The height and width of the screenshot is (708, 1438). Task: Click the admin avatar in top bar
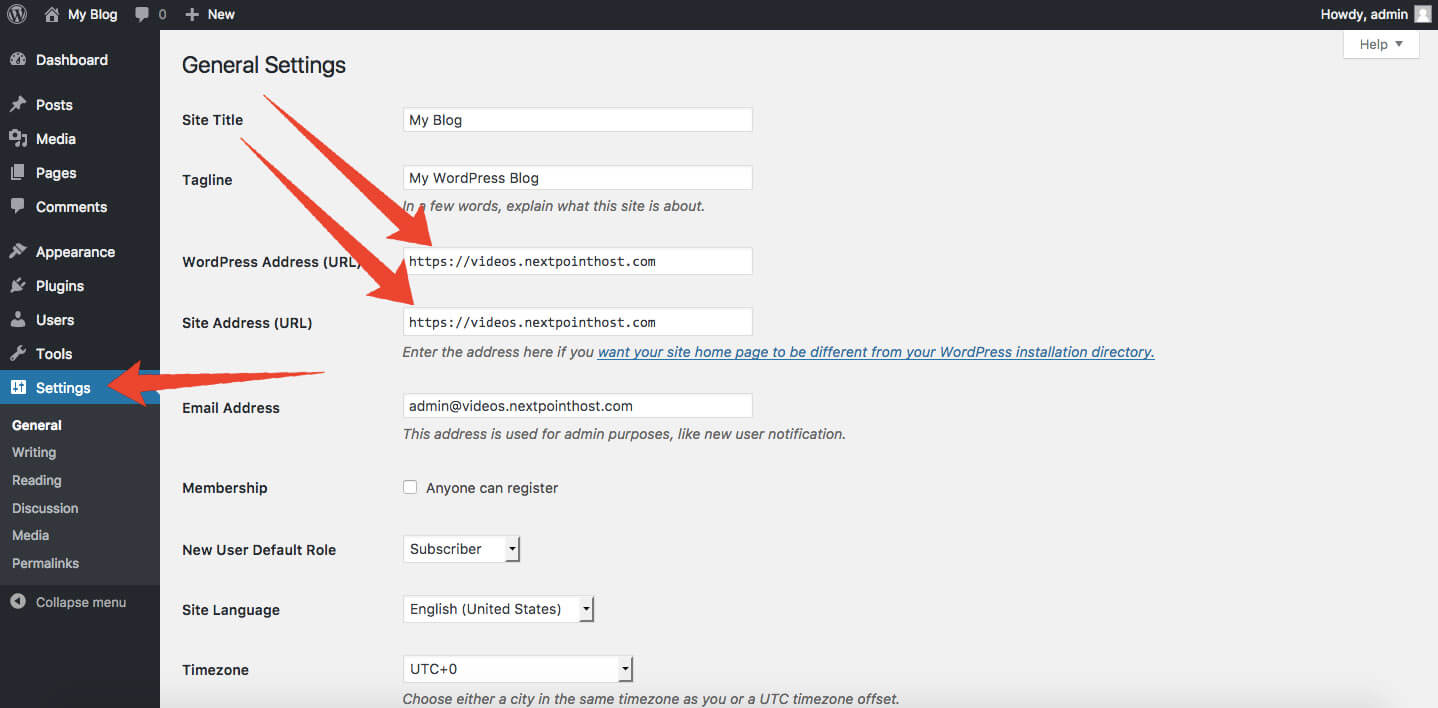[1422, 14]
